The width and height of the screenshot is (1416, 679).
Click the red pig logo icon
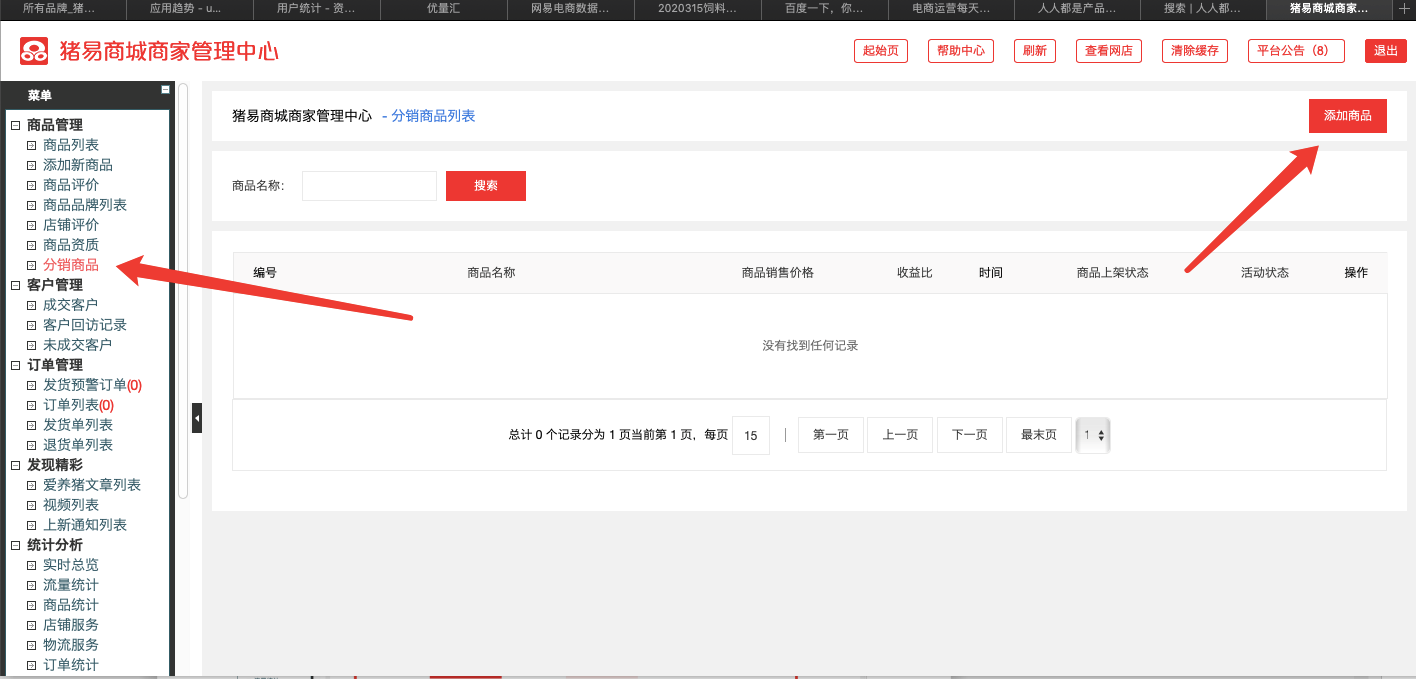tap(34, 51)
